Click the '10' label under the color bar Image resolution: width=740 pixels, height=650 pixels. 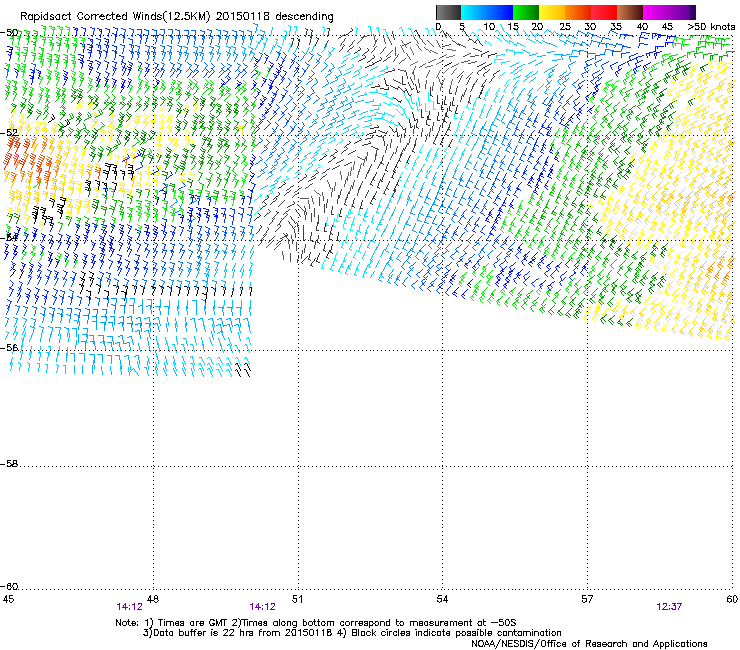pyautogui.click(x=489, y=27)
